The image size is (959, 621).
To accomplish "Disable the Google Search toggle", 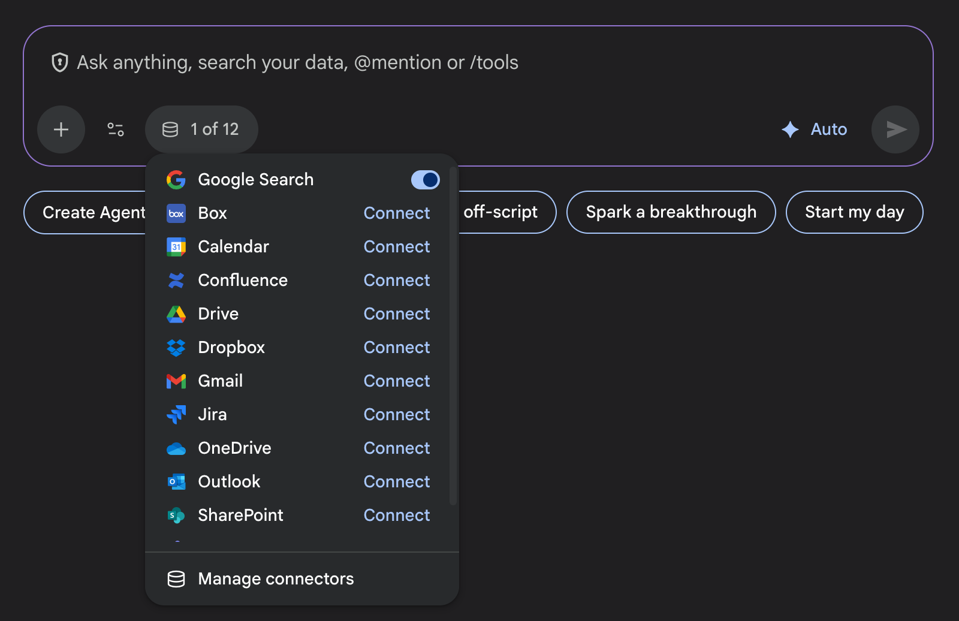I will click(425, 180).
